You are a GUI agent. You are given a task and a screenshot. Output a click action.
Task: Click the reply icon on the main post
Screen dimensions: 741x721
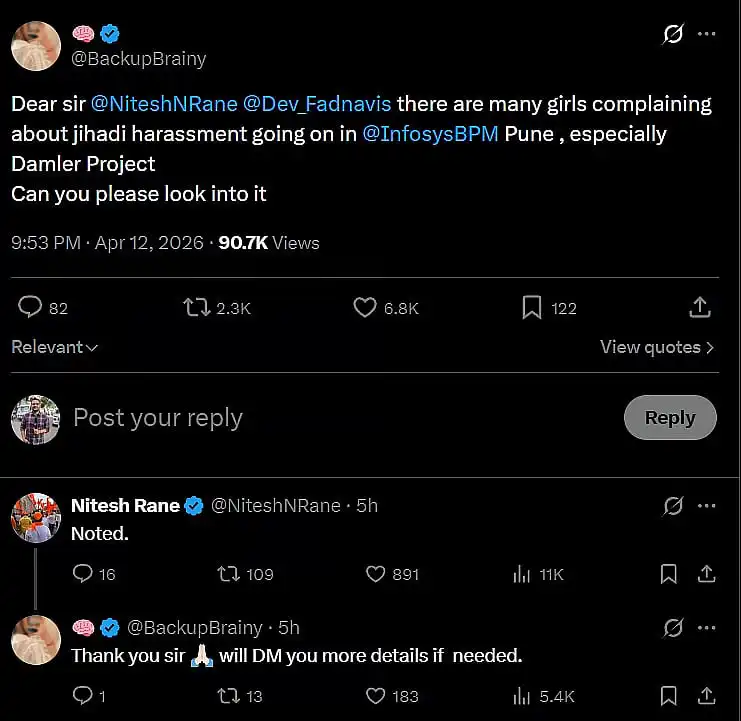coord(31,307)
